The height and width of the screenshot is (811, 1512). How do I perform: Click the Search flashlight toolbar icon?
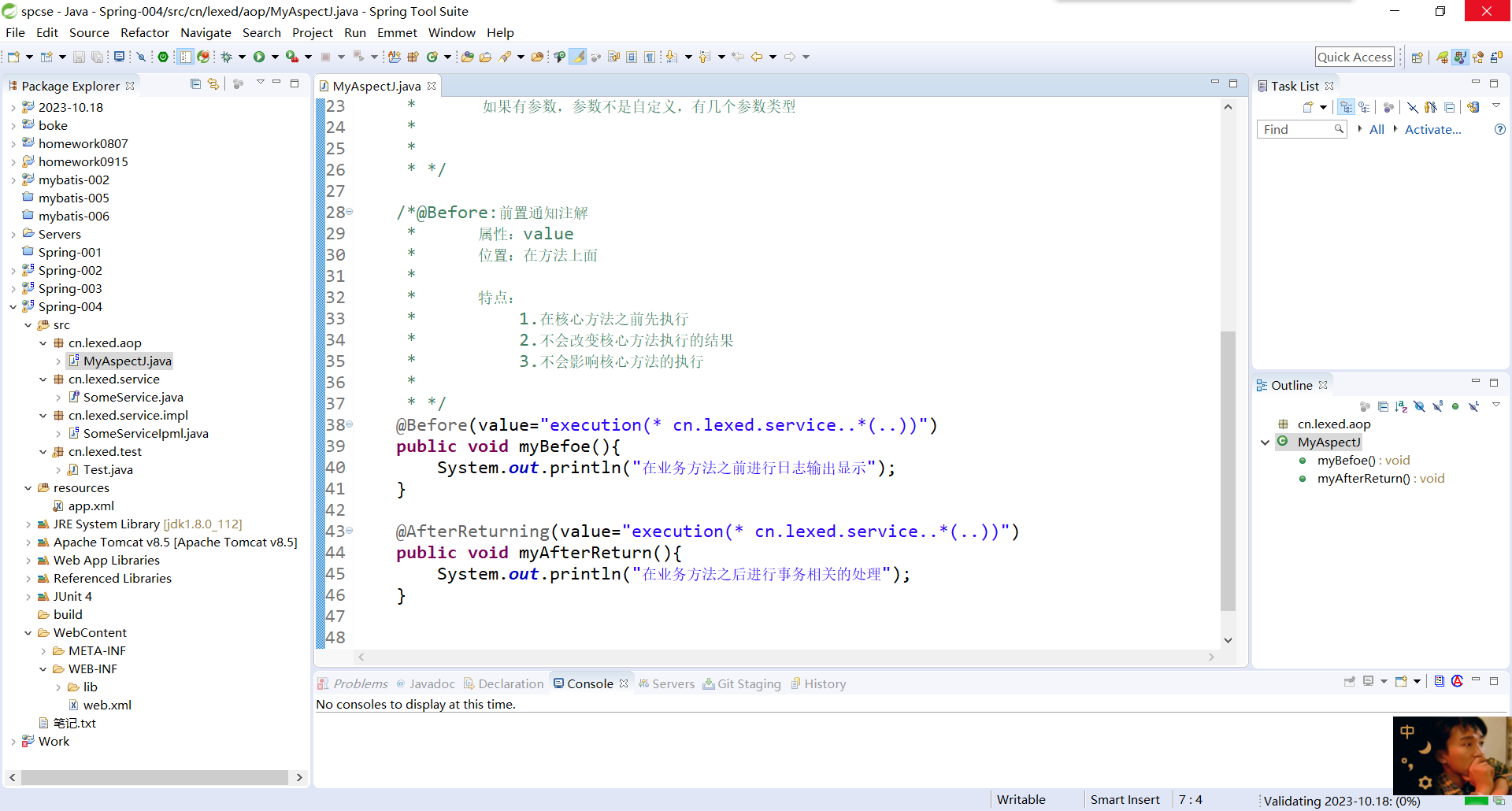coord(505,57)
